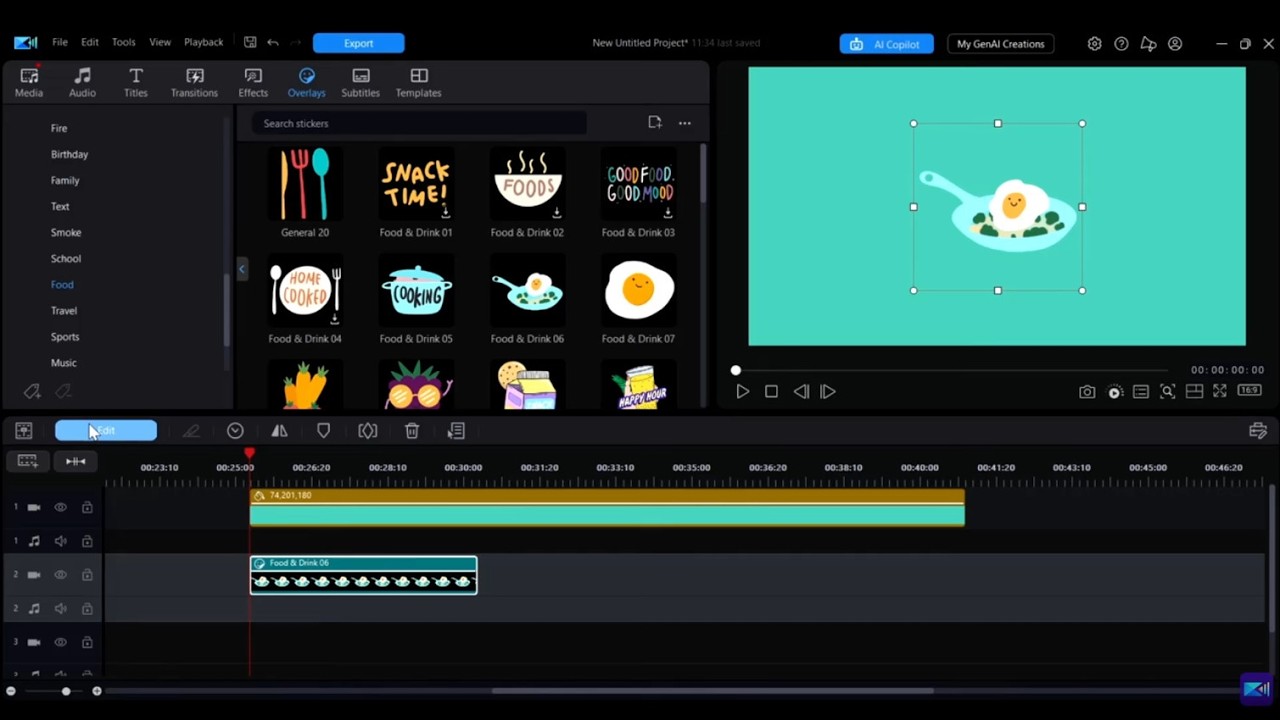Select the Food & Drink 03 sticker
The height and width of the screenshot is (720, 1280).
(638, 193)
